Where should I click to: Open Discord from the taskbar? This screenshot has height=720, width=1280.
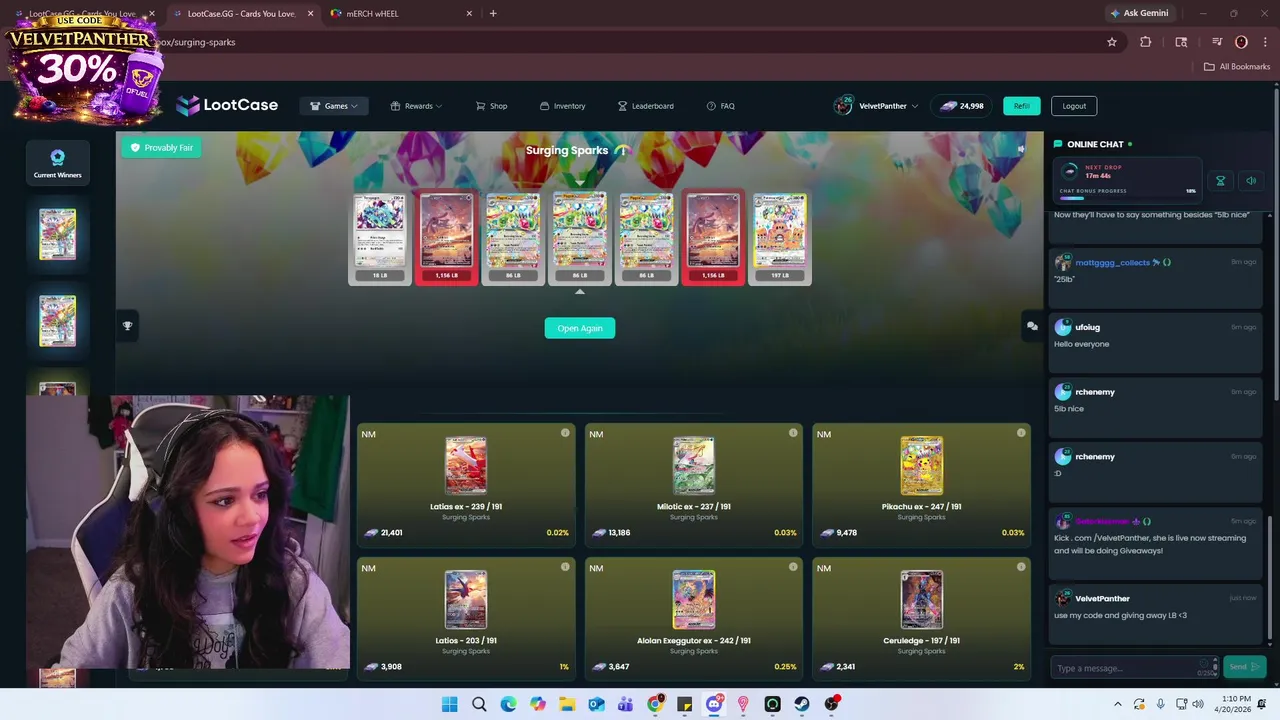[x=714, y=704]
